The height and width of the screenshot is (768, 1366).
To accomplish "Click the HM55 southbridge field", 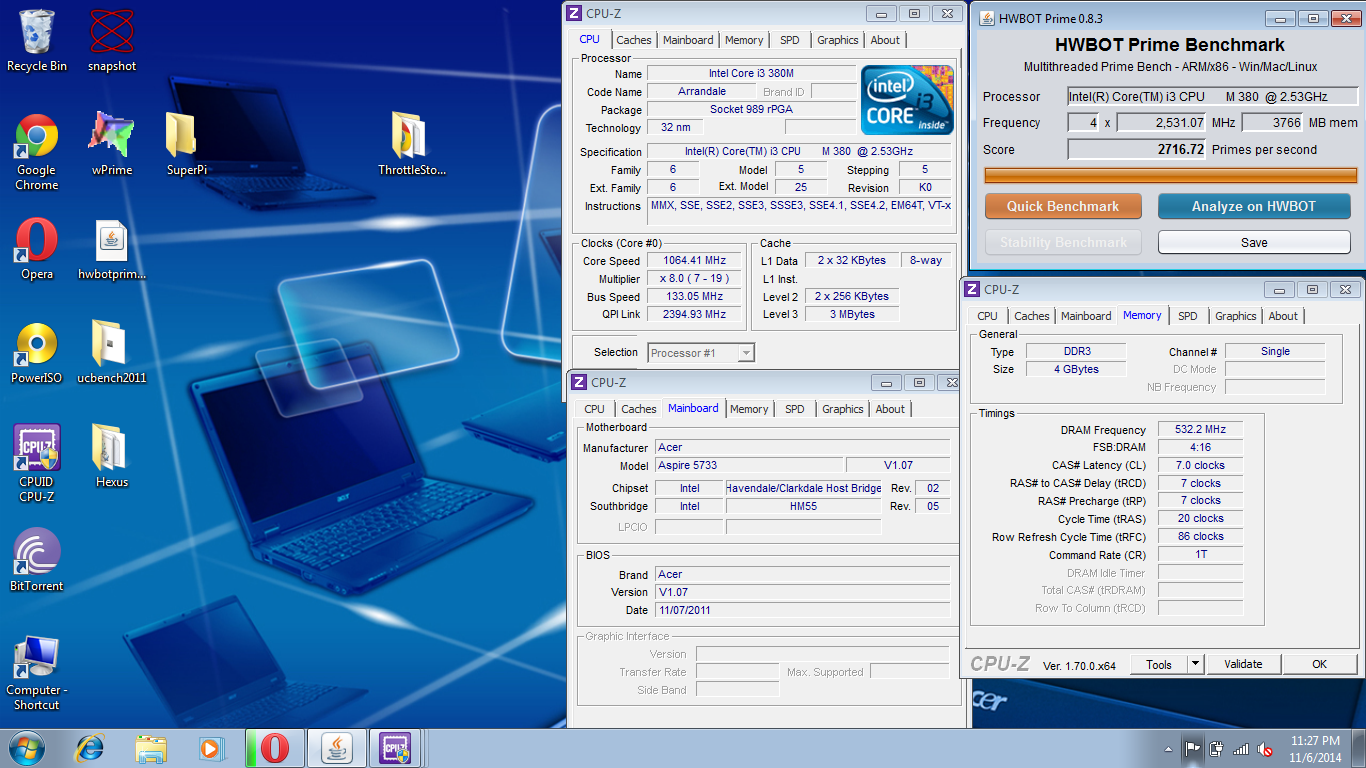I will pos(804,507).
